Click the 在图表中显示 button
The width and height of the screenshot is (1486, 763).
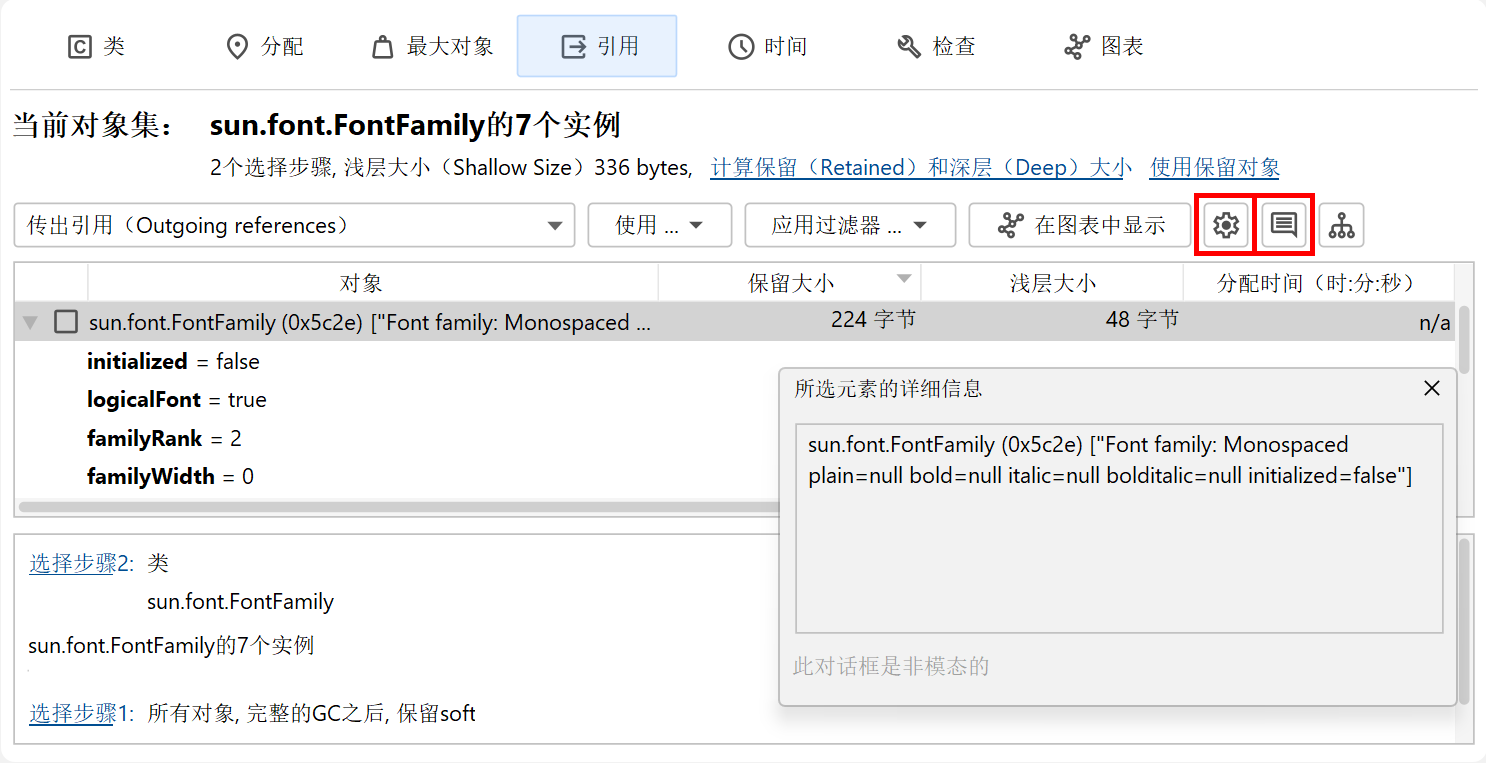1080,226
